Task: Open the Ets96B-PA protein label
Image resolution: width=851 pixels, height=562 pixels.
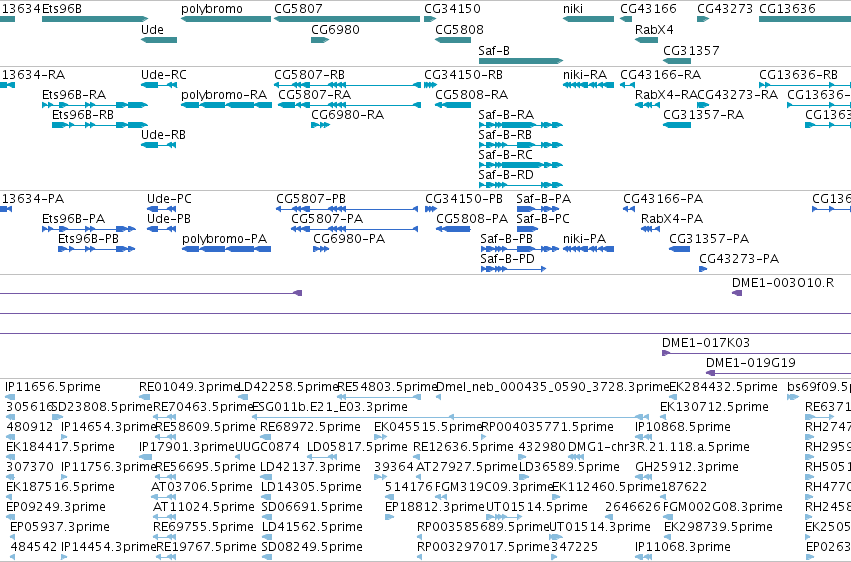Action: [x=73, y=219]
